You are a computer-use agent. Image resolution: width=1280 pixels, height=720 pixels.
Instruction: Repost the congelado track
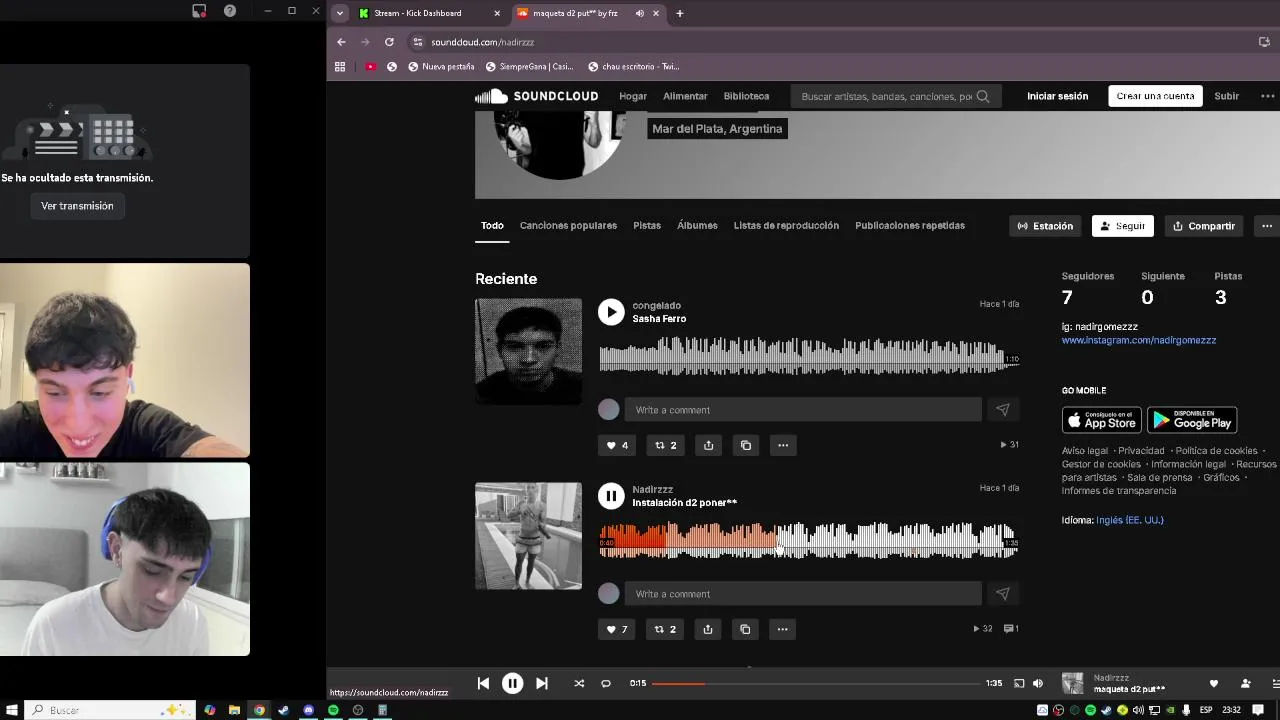(x=665, y=445)
